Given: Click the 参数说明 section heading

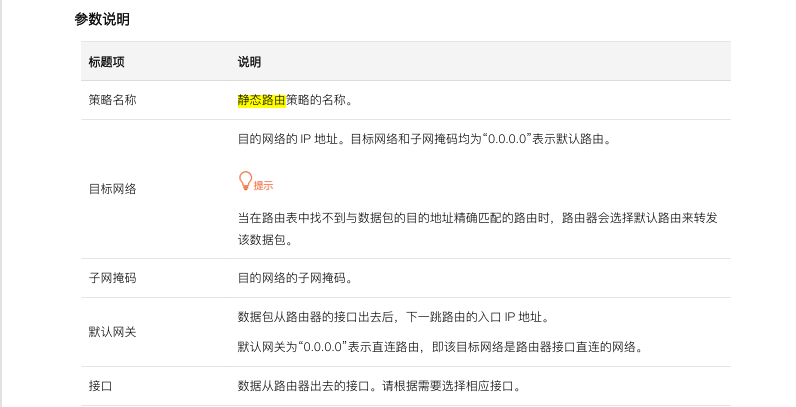Looking at the screenshot, I should (x=102, y=19).
